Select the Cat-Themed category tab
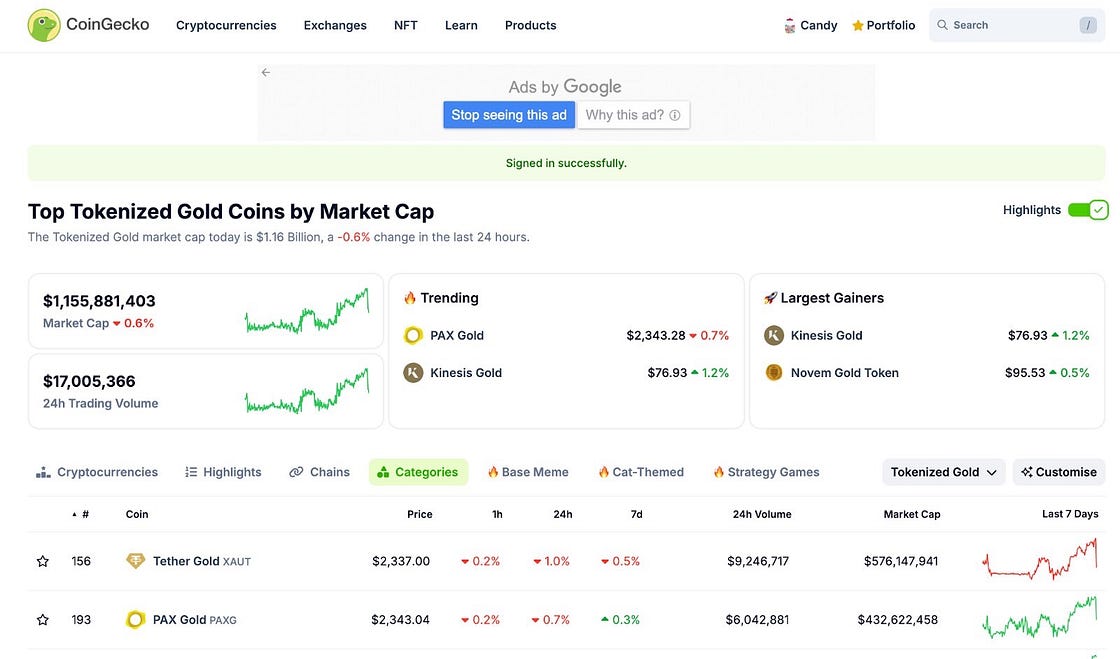This screenshot has height=659, width=1120. [641, 472]
